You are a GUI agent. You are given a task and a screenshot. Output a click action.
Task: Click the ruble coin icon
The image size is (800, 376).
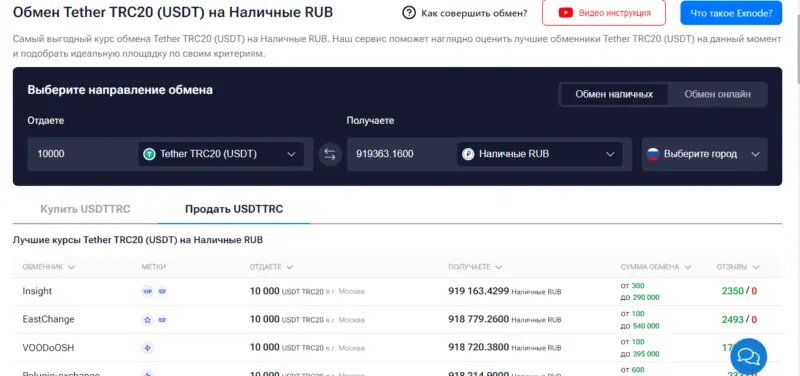[x=468, y=154]
